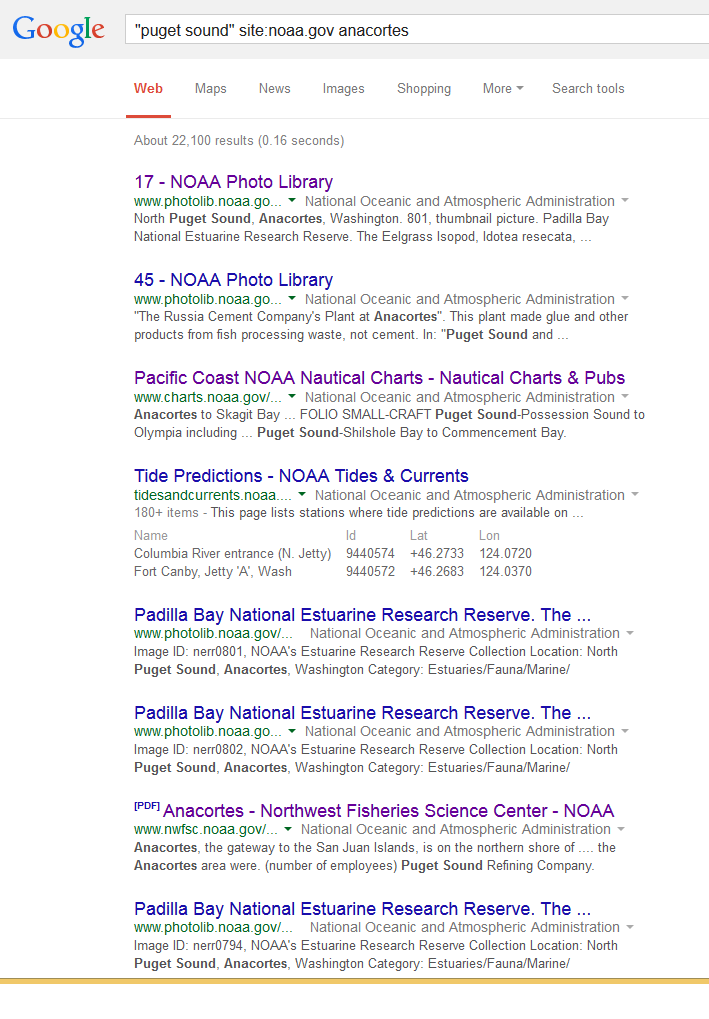
Task: Open gray publisher arrow on nerr0801 result
Action: [630, 634]
